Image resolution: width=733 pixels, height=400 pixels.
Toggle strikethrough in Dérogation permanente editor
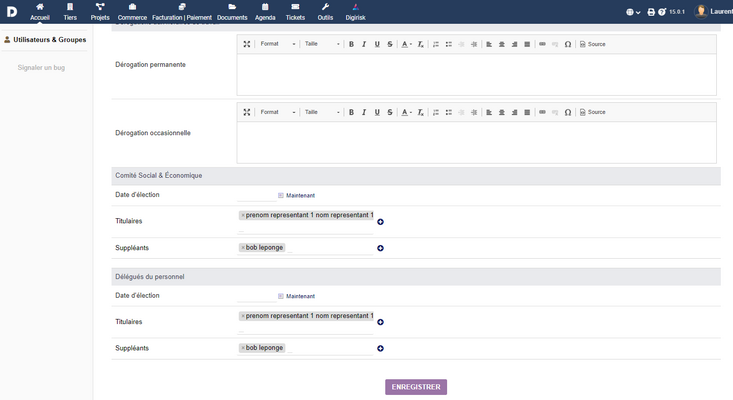389,44
